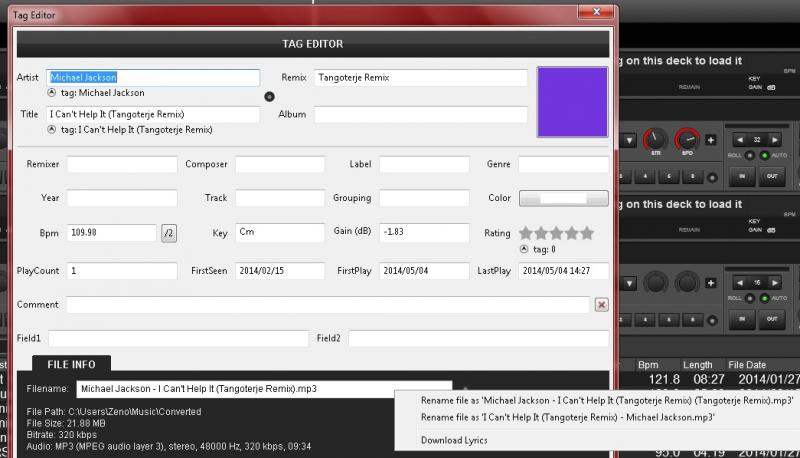
Task: Click the red X beside Comment field
Action: [601, 305]
